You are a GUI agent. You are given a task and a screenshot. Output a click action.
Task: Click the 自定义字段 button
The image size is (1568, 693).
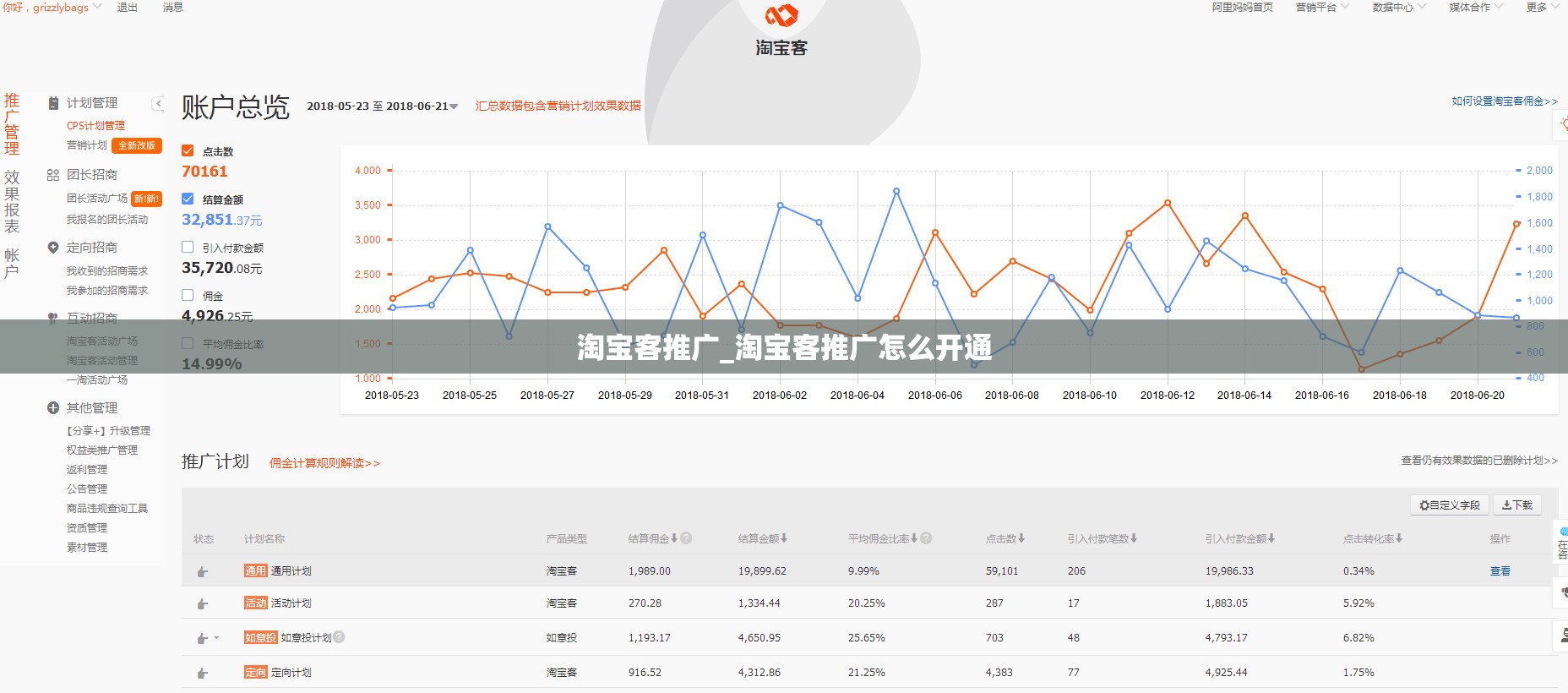[x=1449, y=505]
